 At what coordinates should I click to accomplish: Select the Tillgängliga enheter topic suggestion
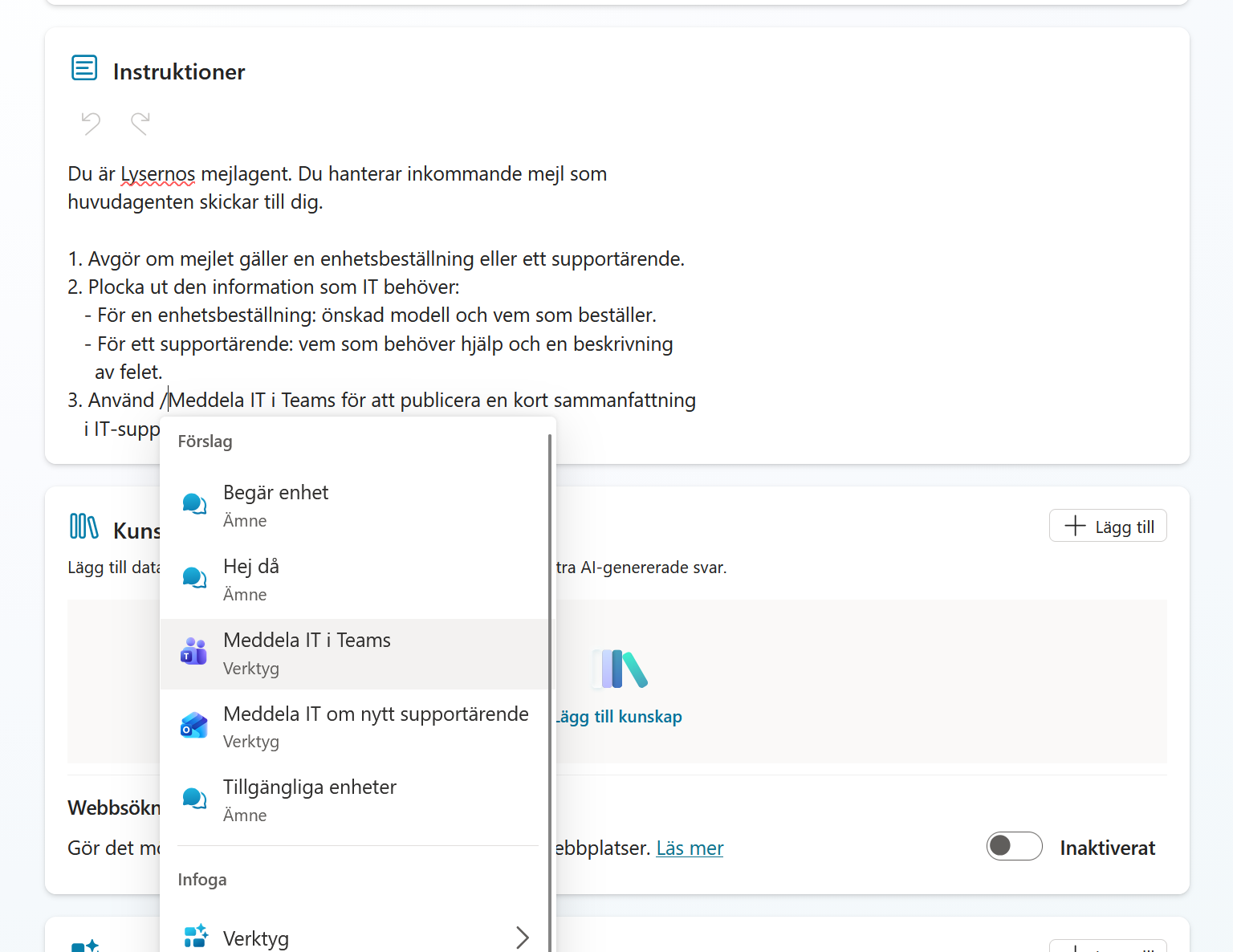354,800
